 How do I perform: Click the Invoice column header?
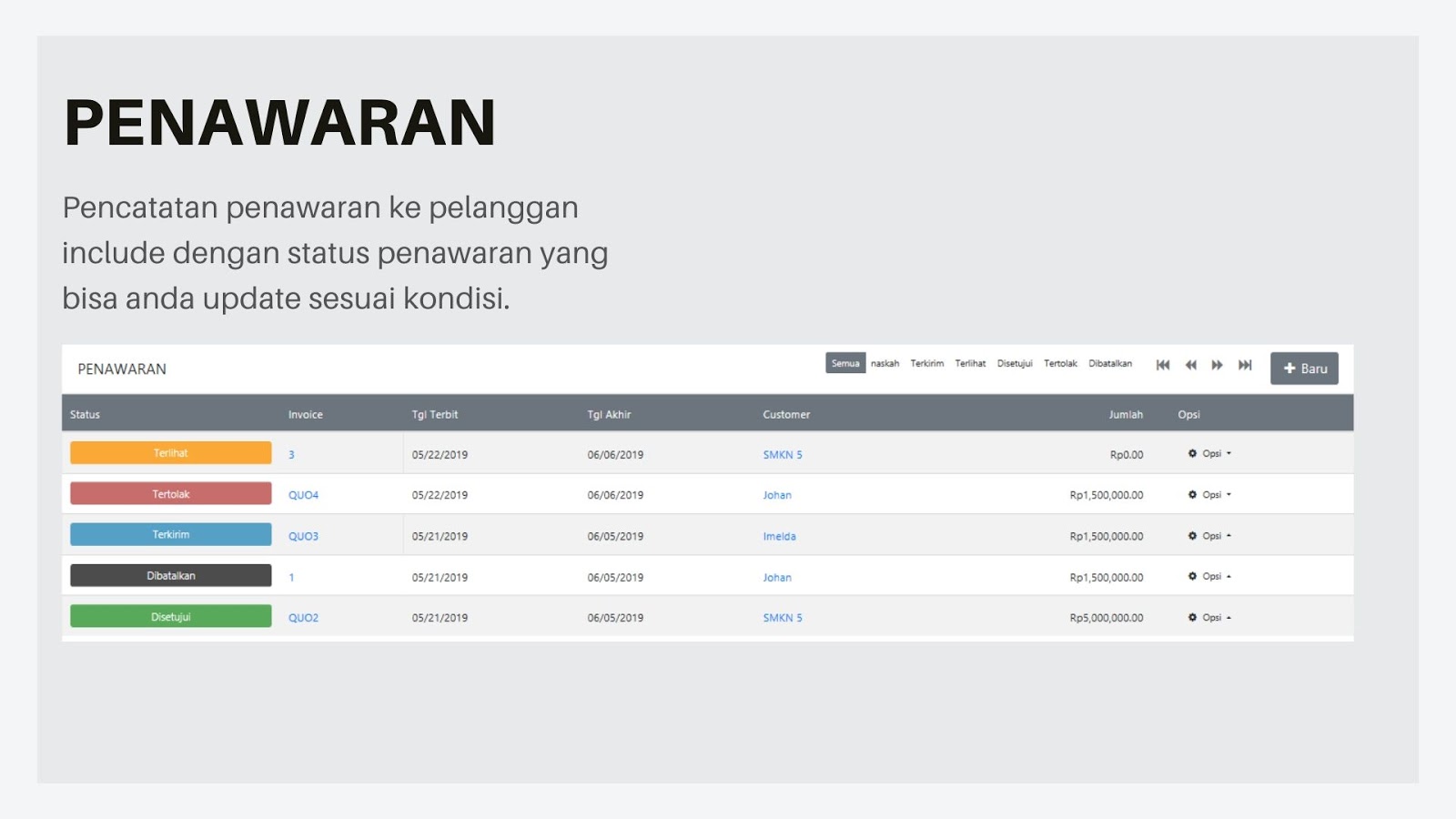306,414
